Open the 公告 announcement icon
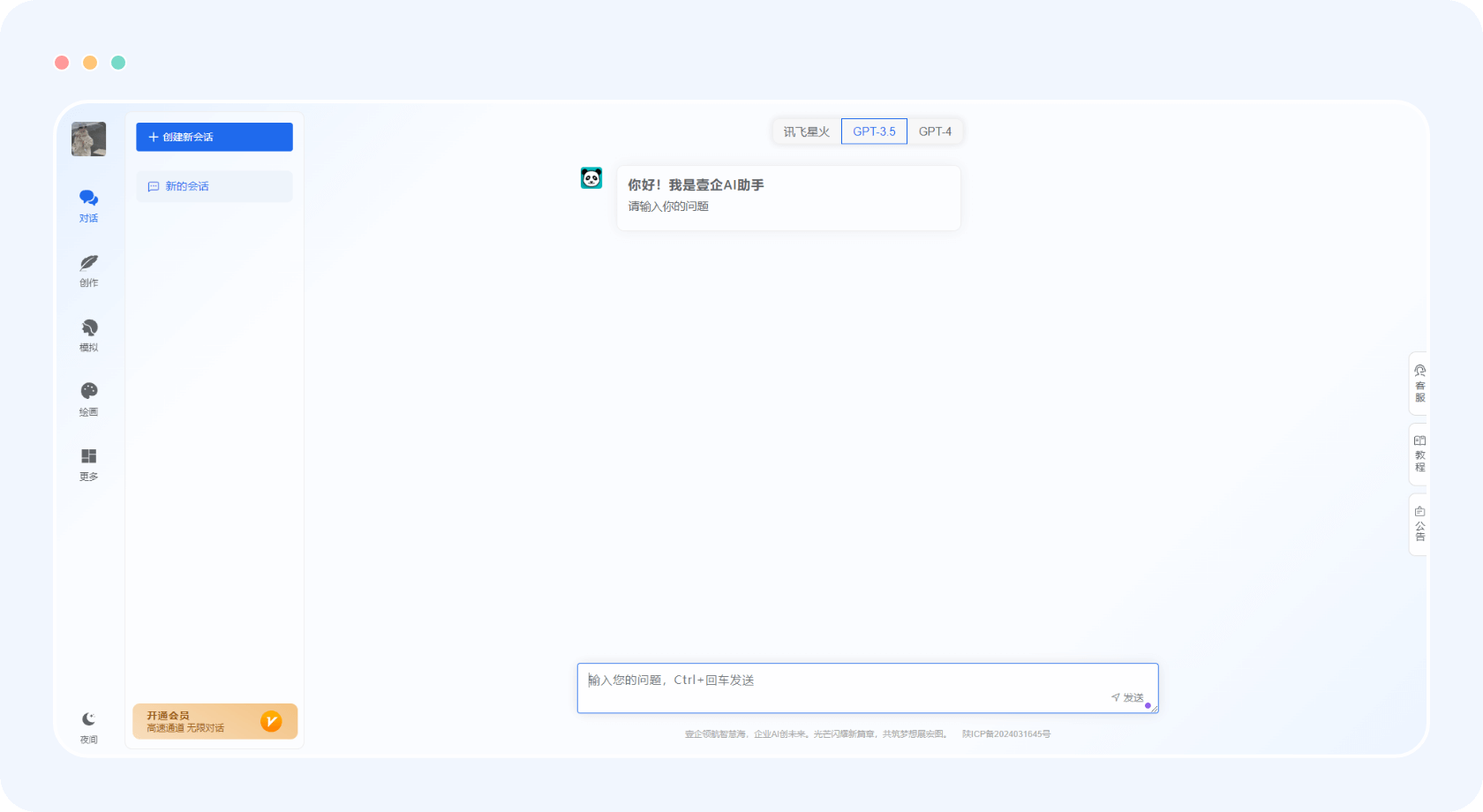 point(1419,512)
